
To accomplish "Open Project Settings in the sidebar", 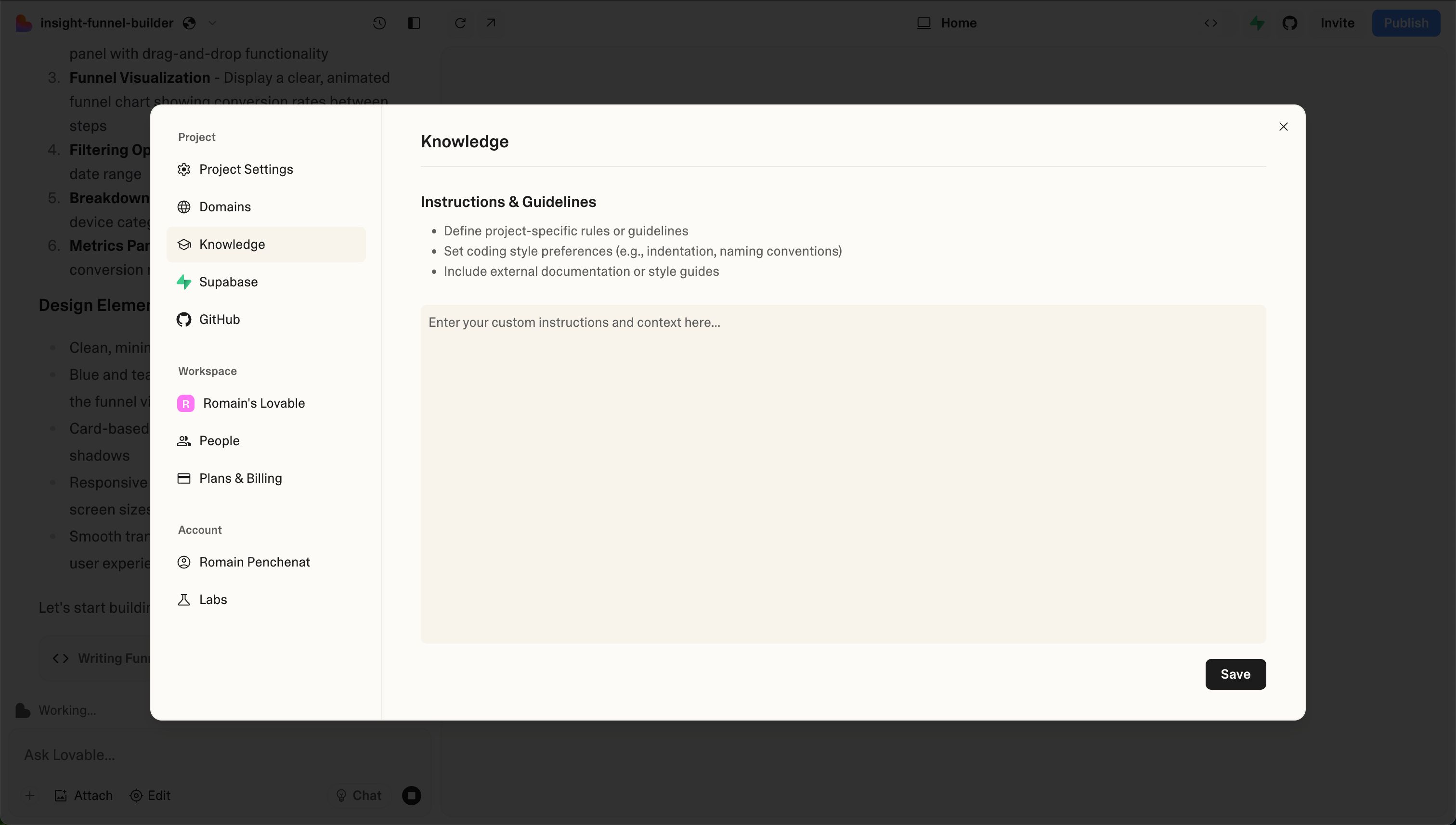I will [266, 169].
